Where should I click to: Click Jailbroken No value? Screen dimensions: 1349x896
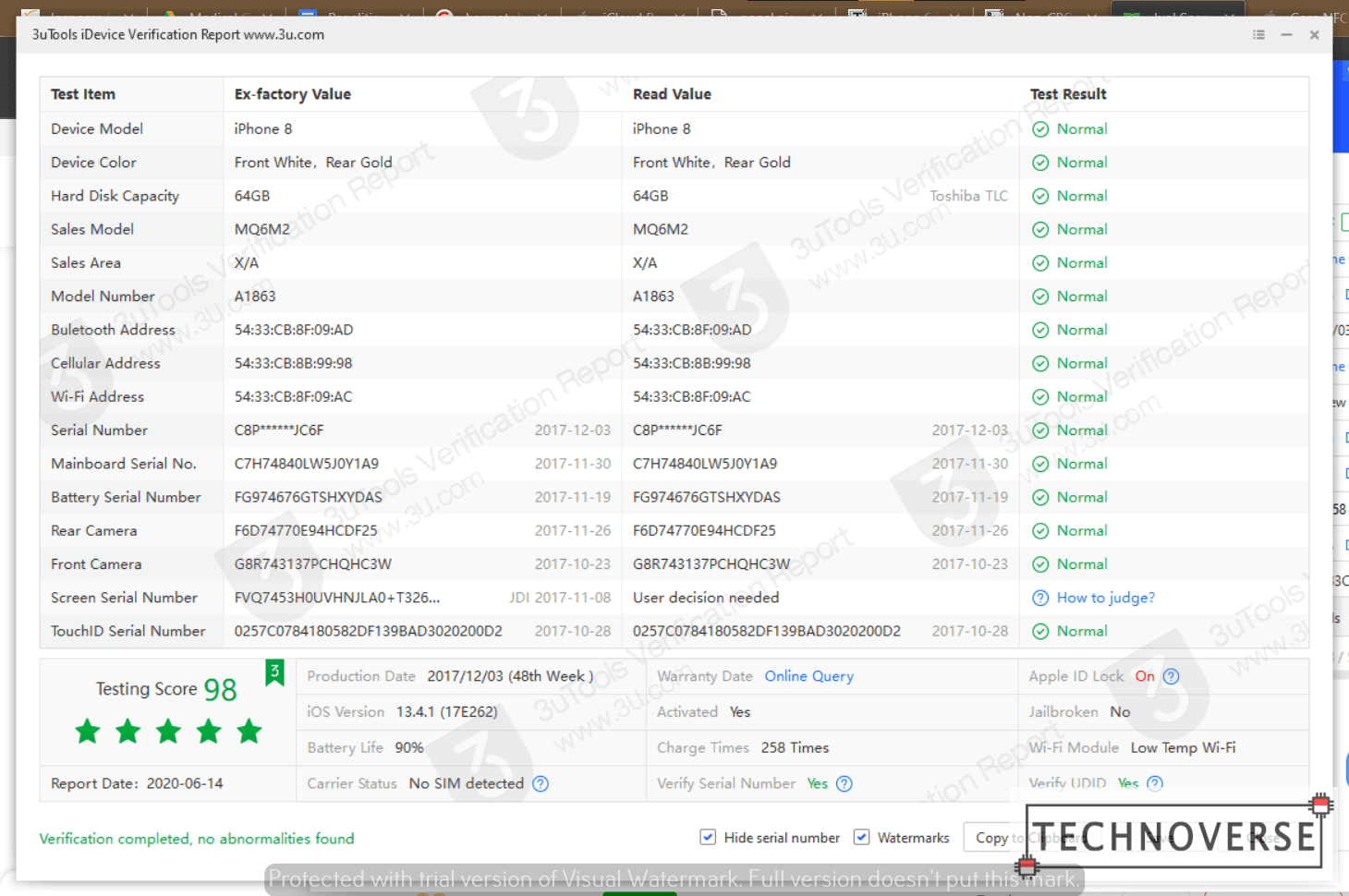point(1120,712)
